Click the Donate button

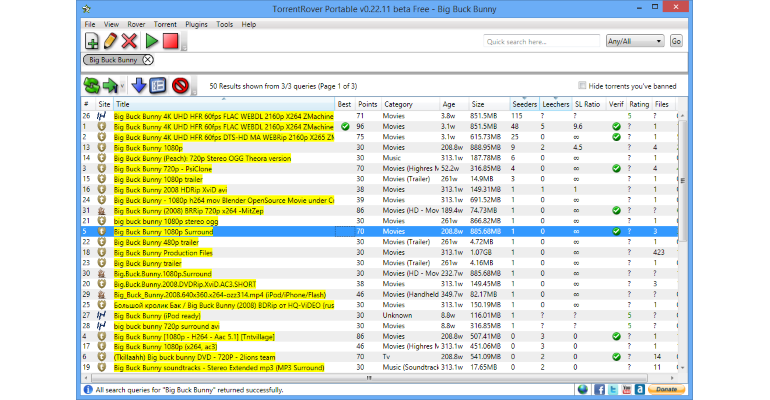coord(666,389)
